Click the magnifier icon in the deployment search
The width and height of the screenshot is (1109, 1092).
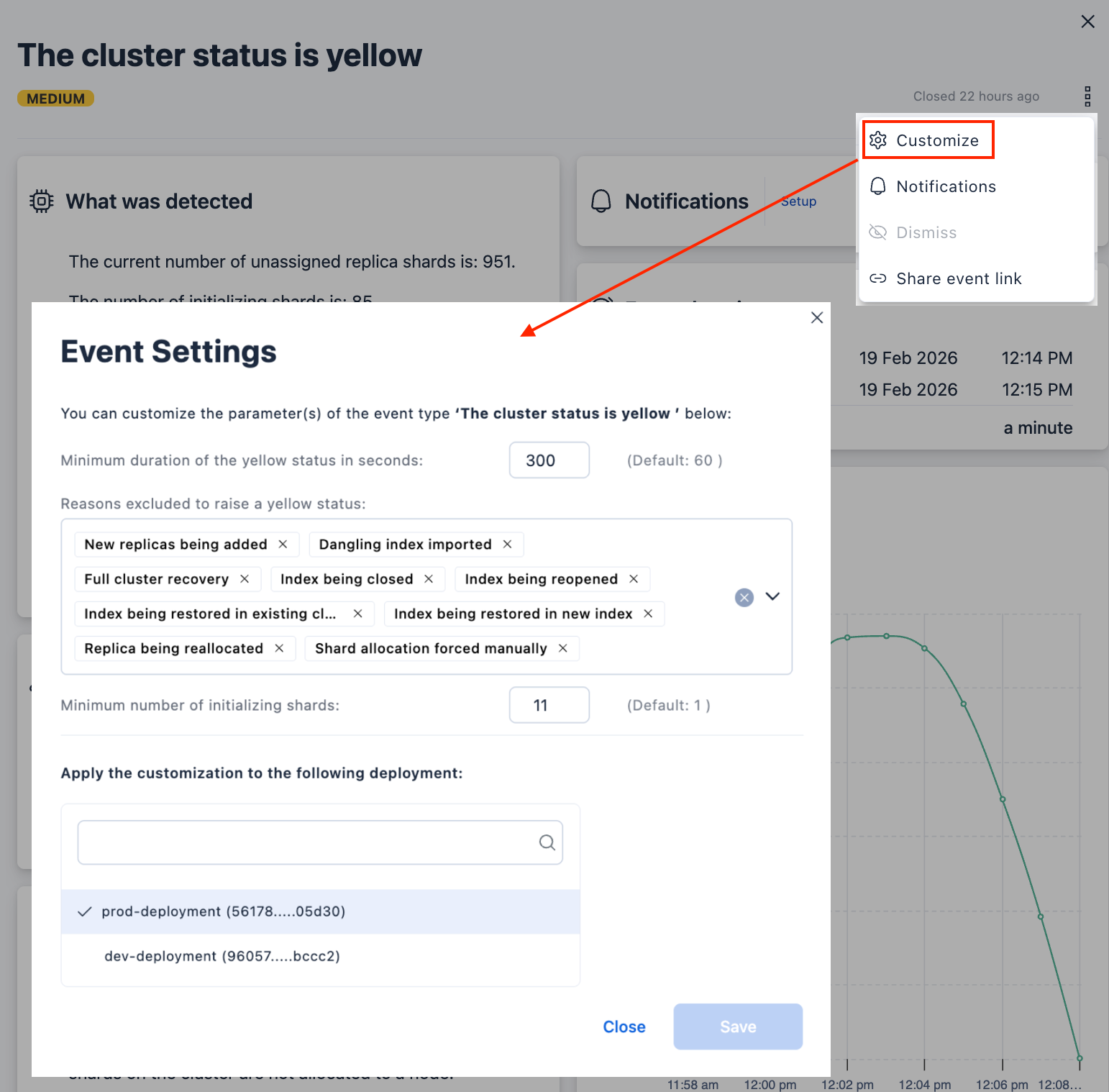(547, 842)
